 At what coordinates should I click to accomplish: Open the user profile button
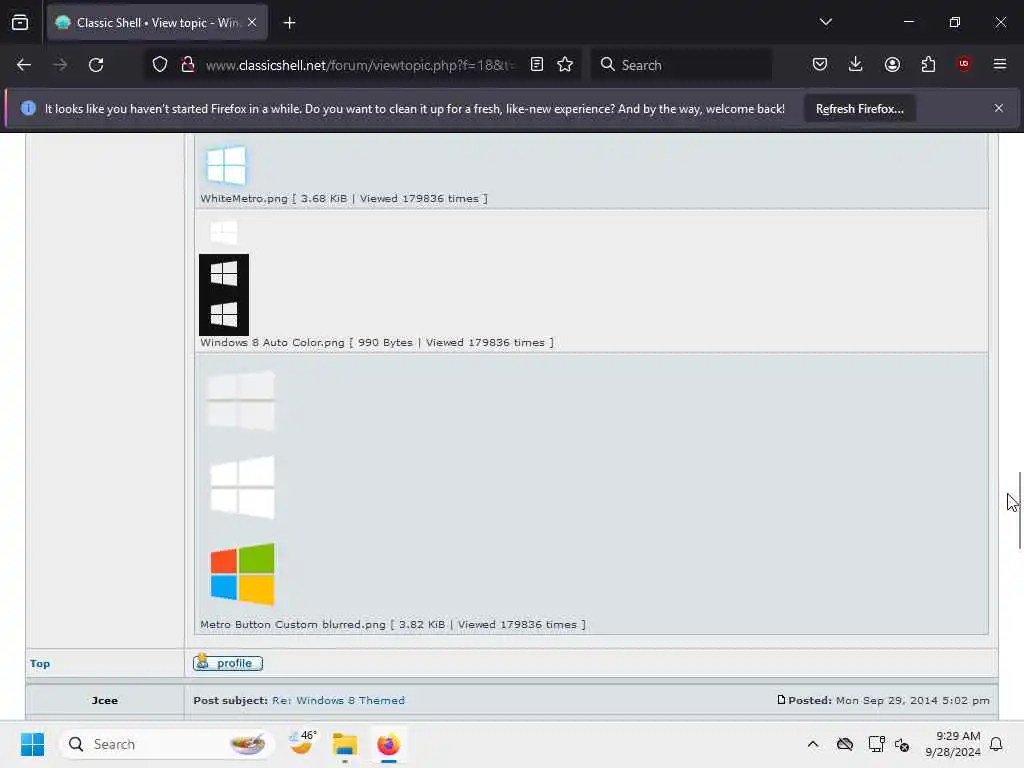click(x=228, y=663)
